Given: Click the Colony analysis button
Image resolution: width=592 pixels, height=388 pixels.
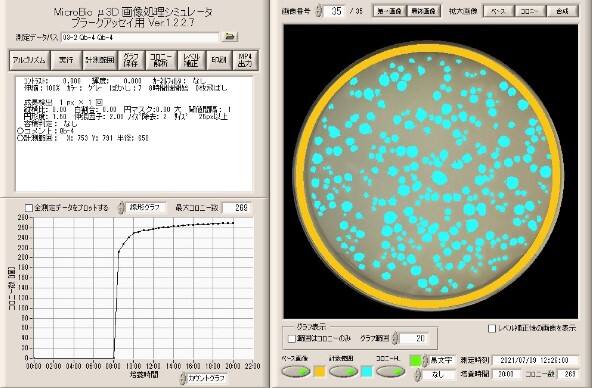Looking at the screenshot, I should (x=161, y=60).
